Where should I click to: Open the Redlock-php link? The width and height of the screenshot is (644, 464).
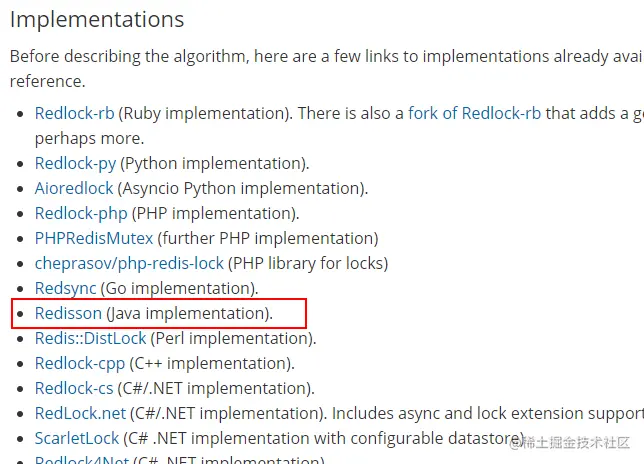point(81,214)
